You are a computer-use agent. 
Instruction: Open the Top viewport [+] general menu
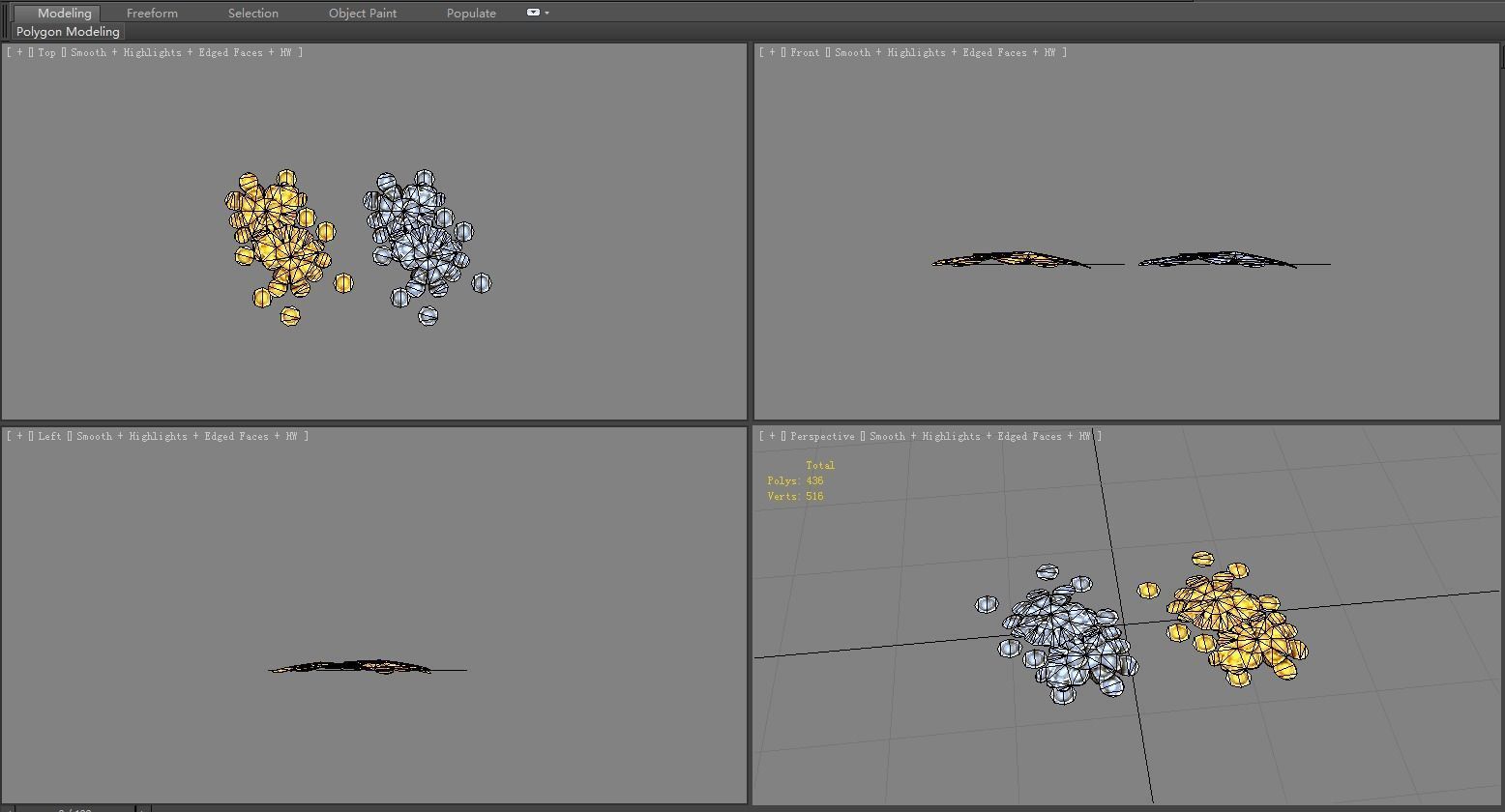(x=19, y=52)
